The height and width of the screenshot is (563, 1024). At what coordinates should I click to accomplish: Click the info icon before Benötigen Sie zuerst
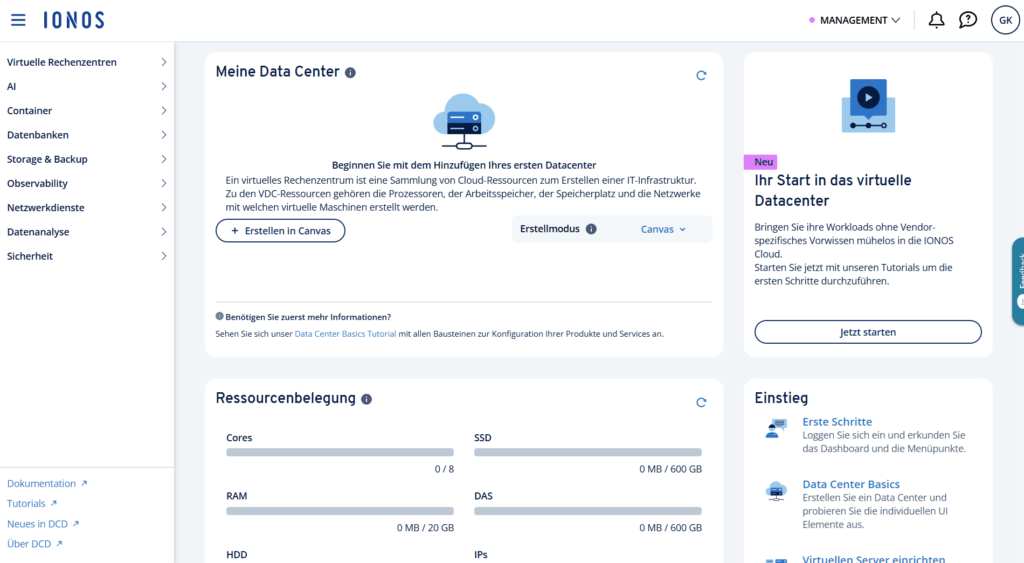pyautogui.click(x=219, y=316)
